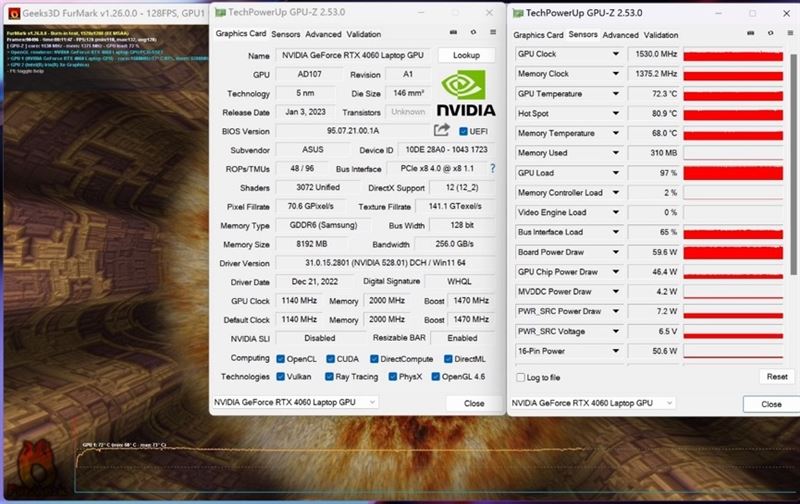Click the Device ID value field

tap(446, 149)
